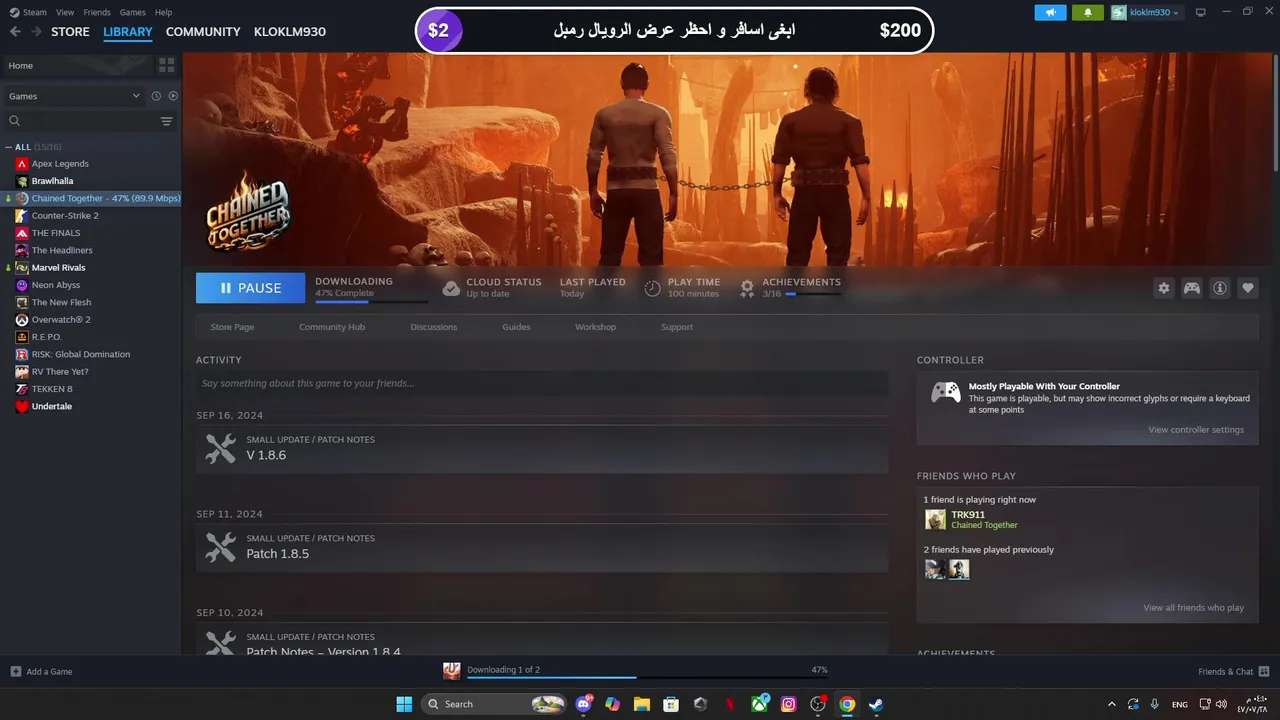Screen dimensions: 1280x720
Task: Click the cloud status icon
Action: (x=451, y=288)
